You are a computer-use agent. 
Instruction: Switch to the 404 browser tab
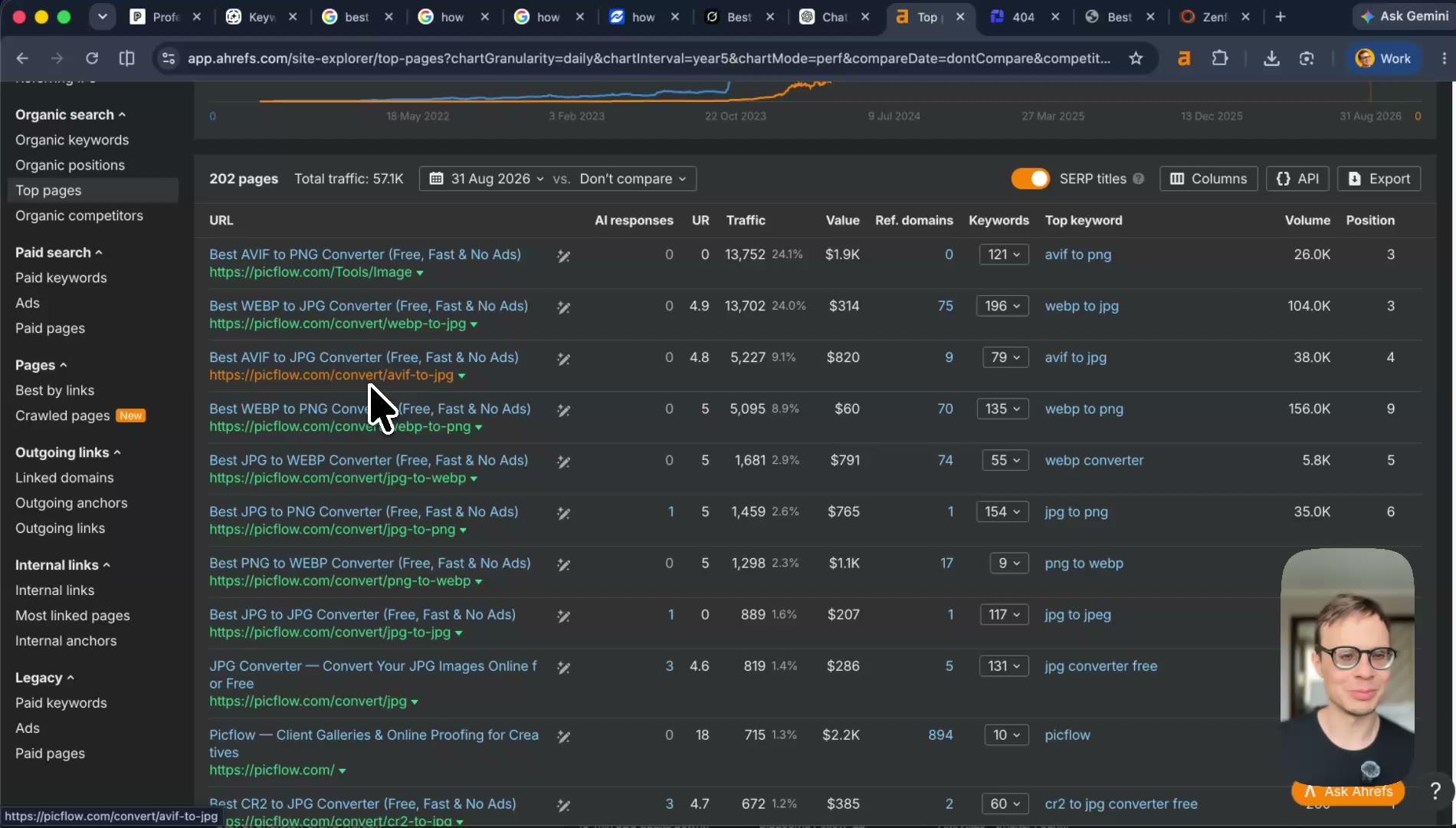coord(1022,17)
